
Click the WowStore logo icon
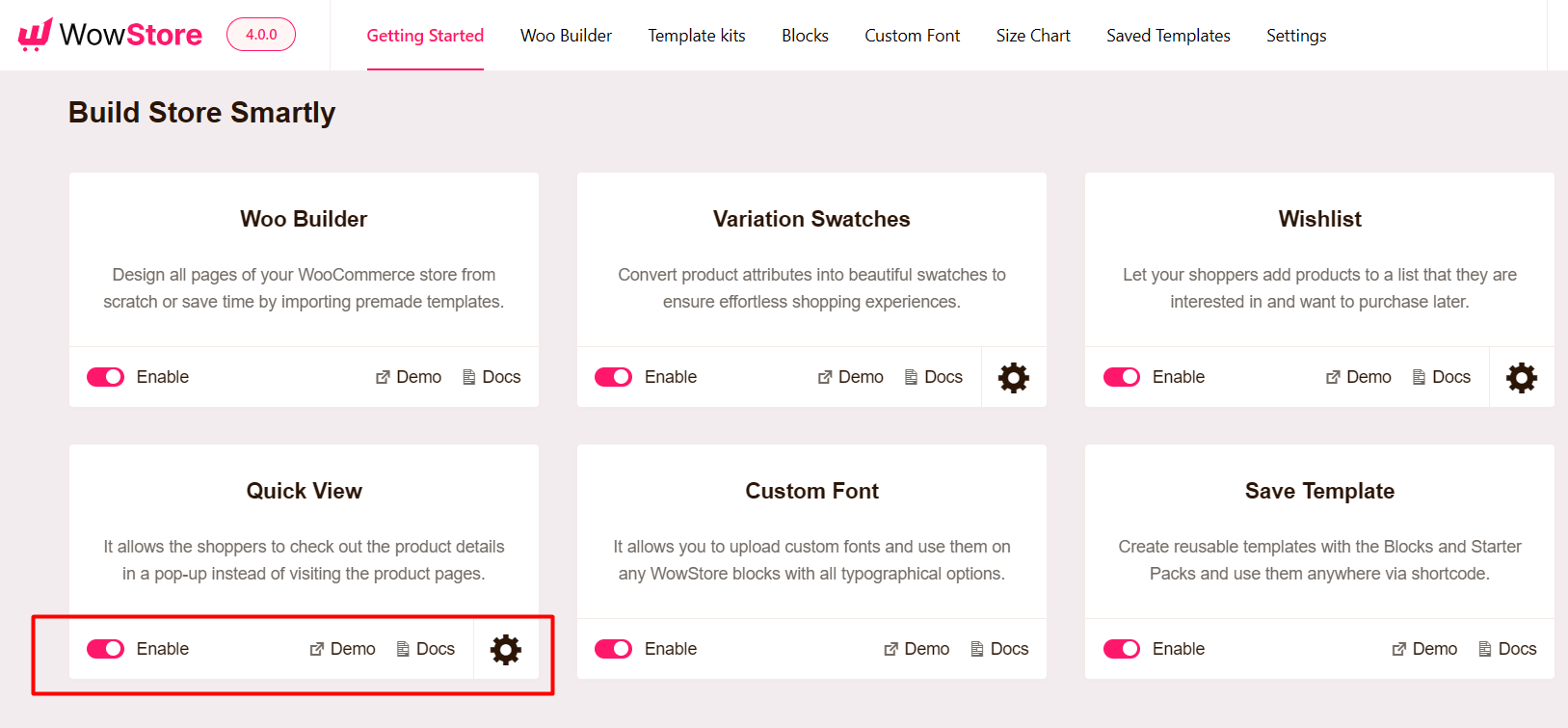pos(32,34)
